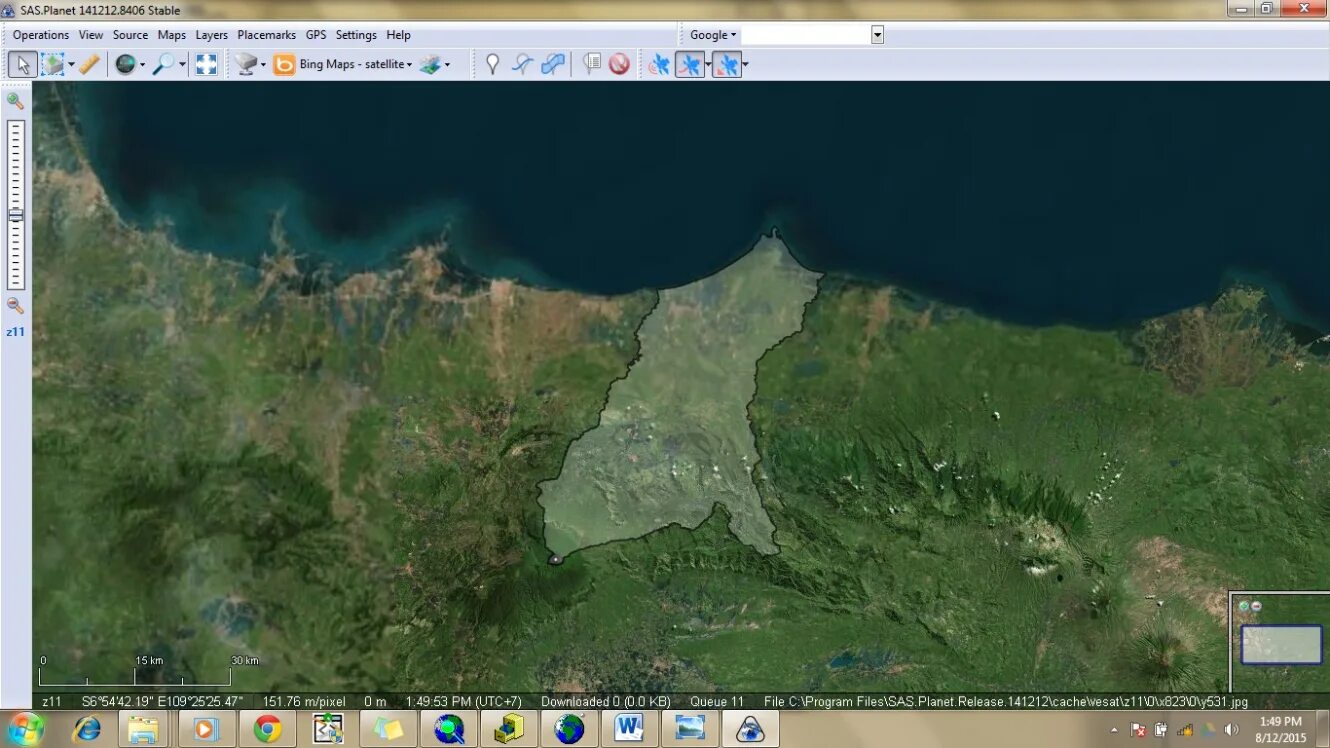Open the View menu
The width and height of the screenshot is (1330, 748).
[91, 35]
